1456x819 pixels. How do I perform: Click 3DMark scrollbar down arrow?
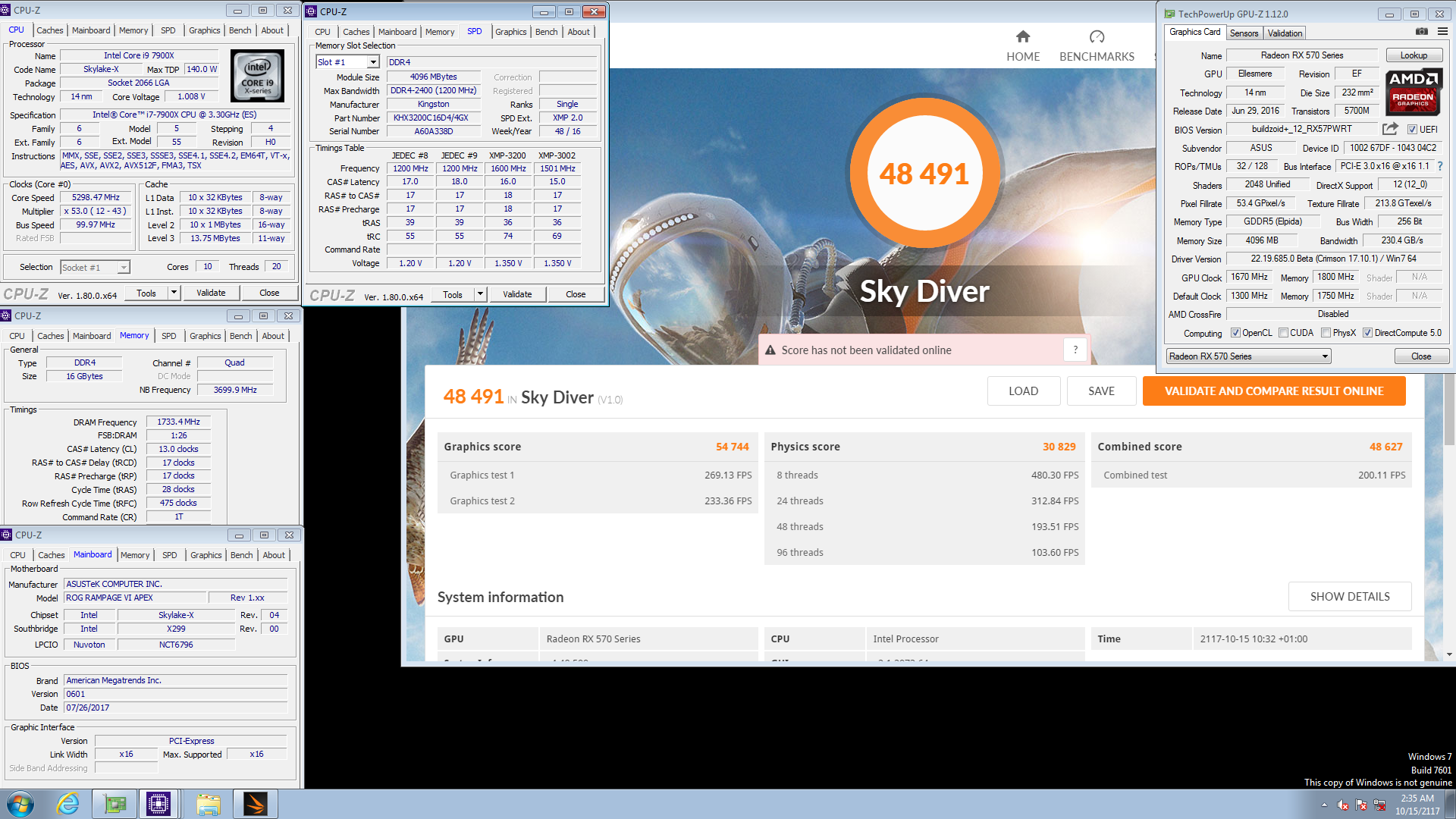click(x=1448, y=654)
